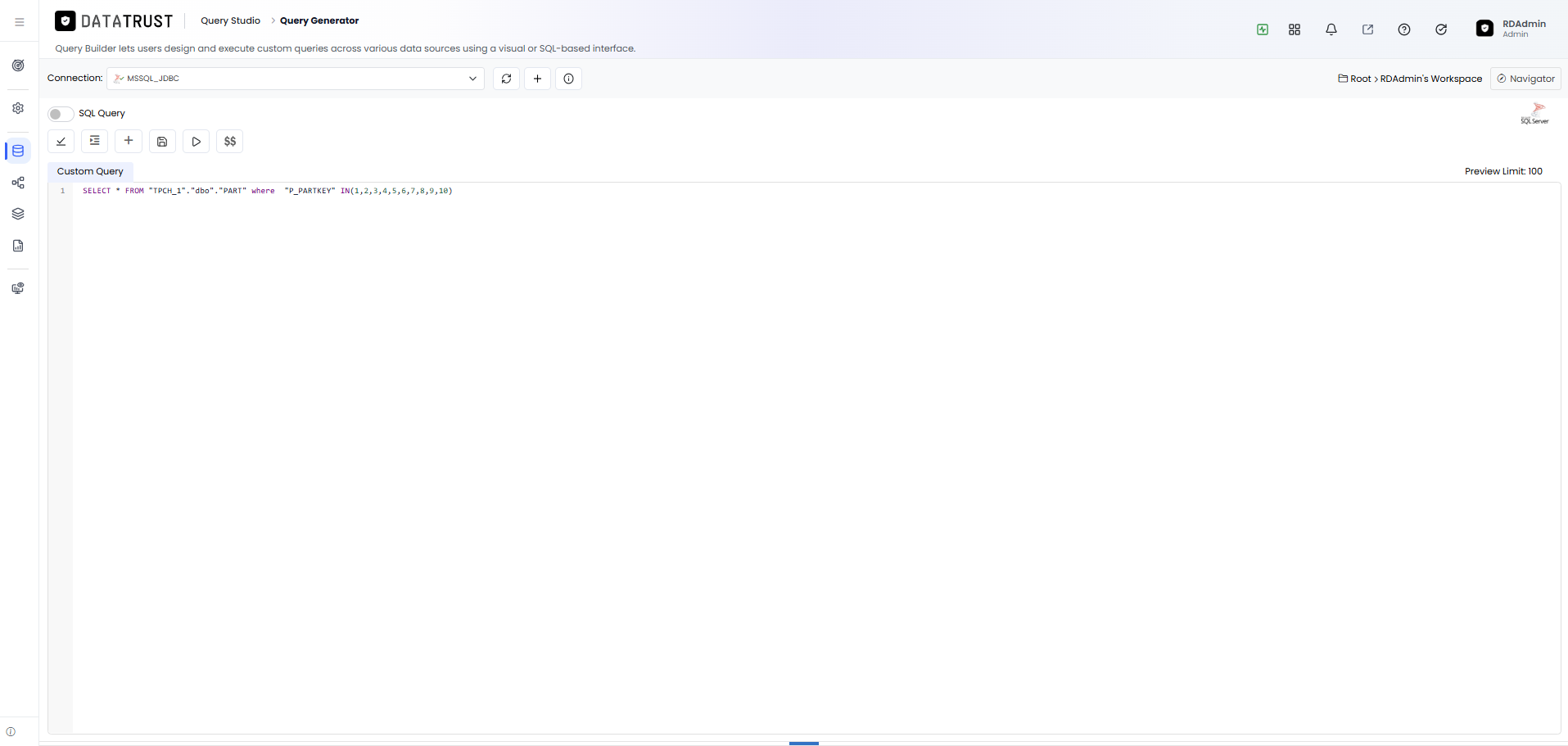The height and width of the screenshot is (746, 1568).
Task: Click Root in the workspace path
Action: (1360, 79)
